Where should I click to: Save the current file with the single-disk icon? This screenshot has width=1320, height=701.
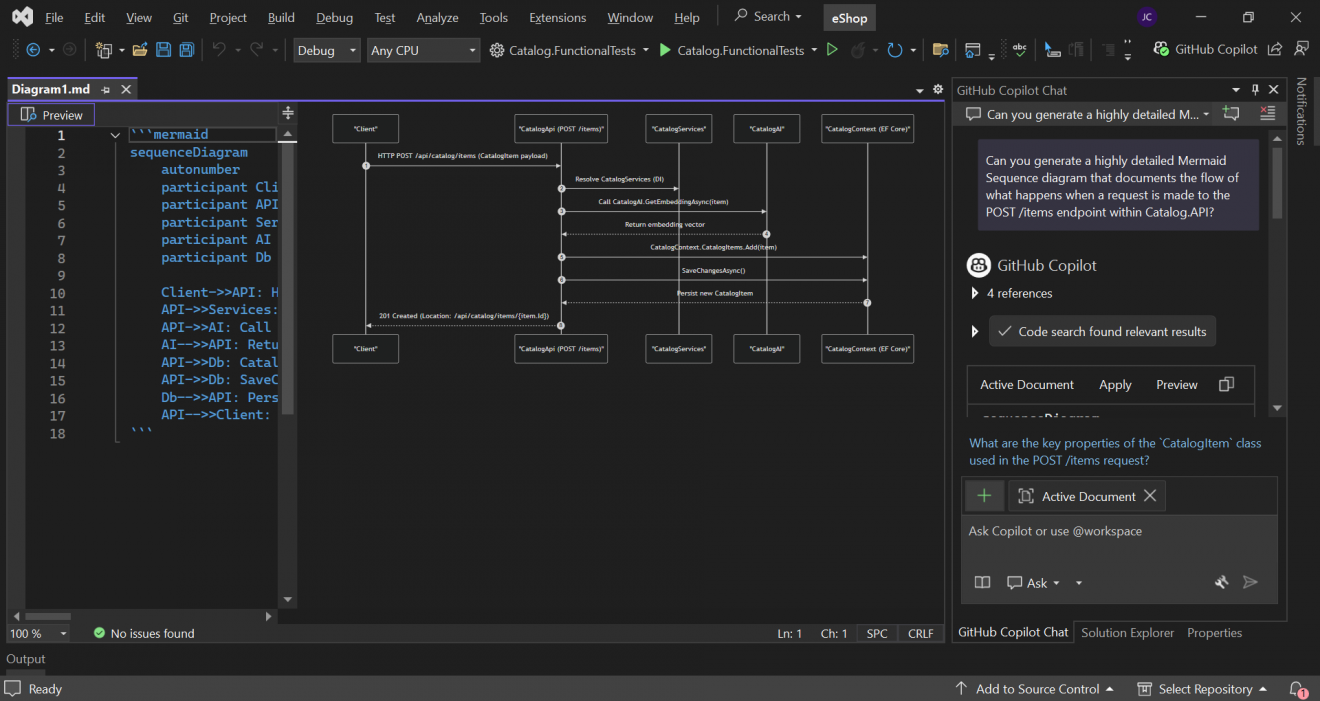(163, 50)
